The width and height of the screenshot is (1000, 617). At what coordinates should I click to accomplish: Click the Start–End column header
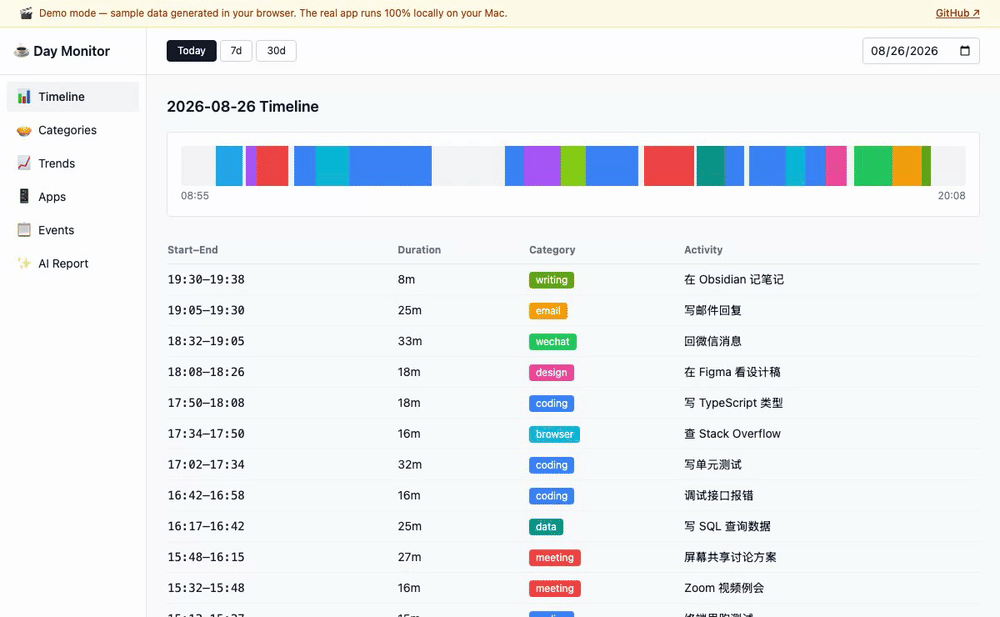click(193, 250)
